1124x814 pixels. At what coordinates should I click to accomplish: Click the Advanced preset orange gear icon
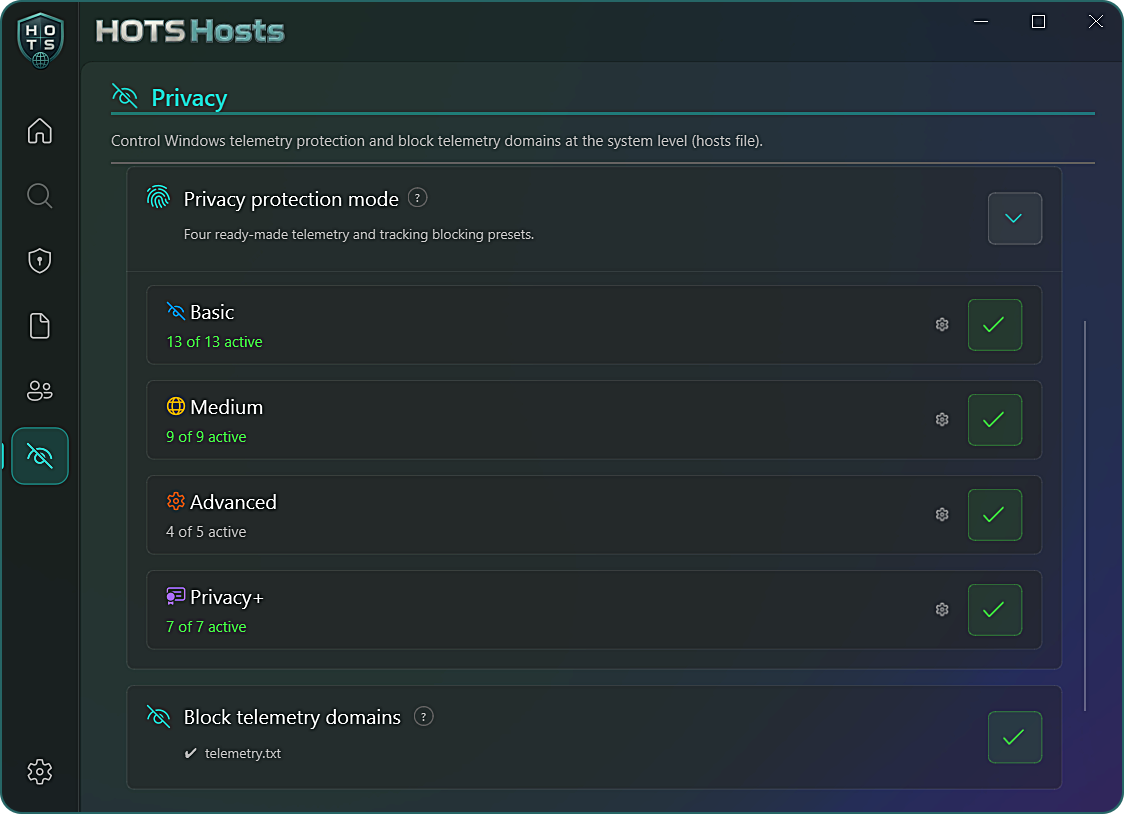coord(176,501)
